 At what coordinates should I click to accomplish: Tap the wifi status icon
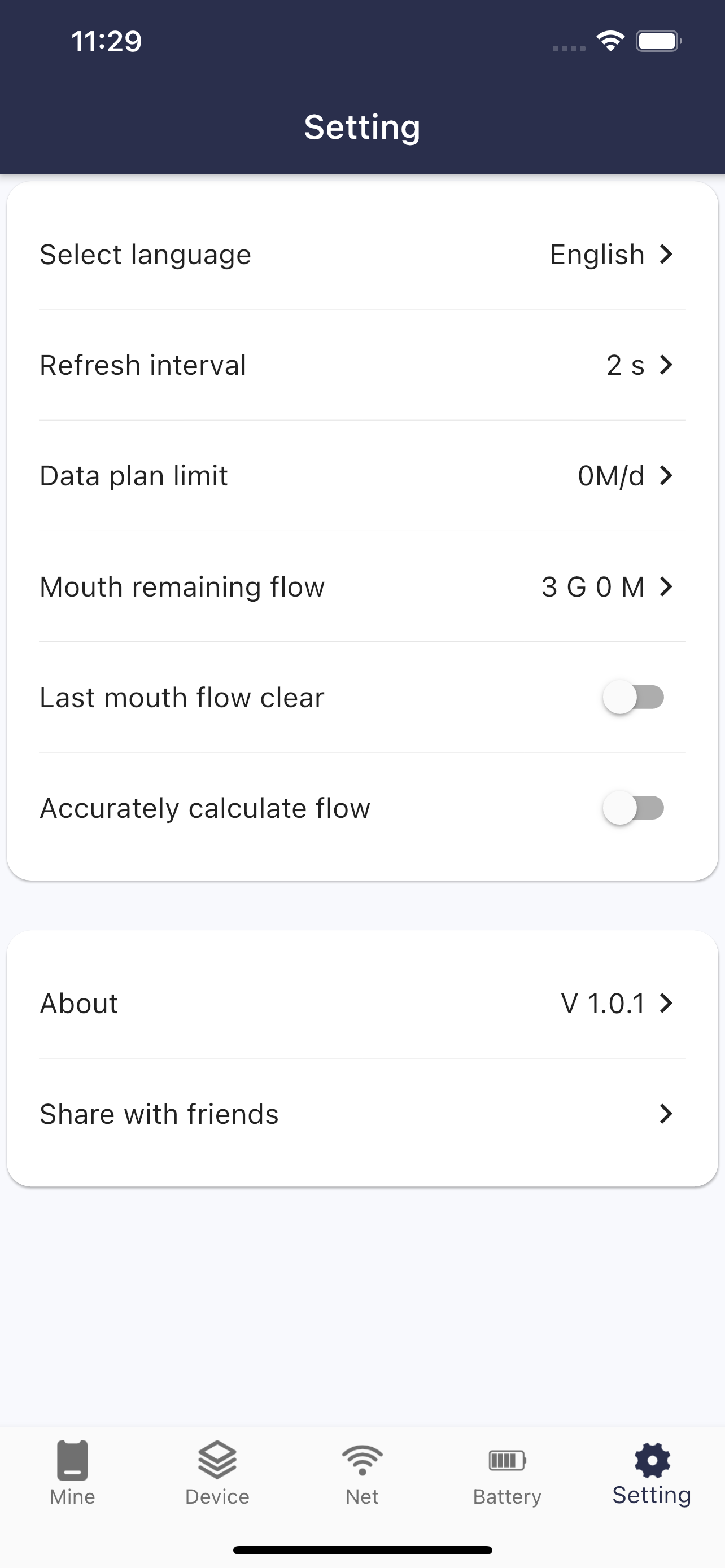[x=610, y=41]
